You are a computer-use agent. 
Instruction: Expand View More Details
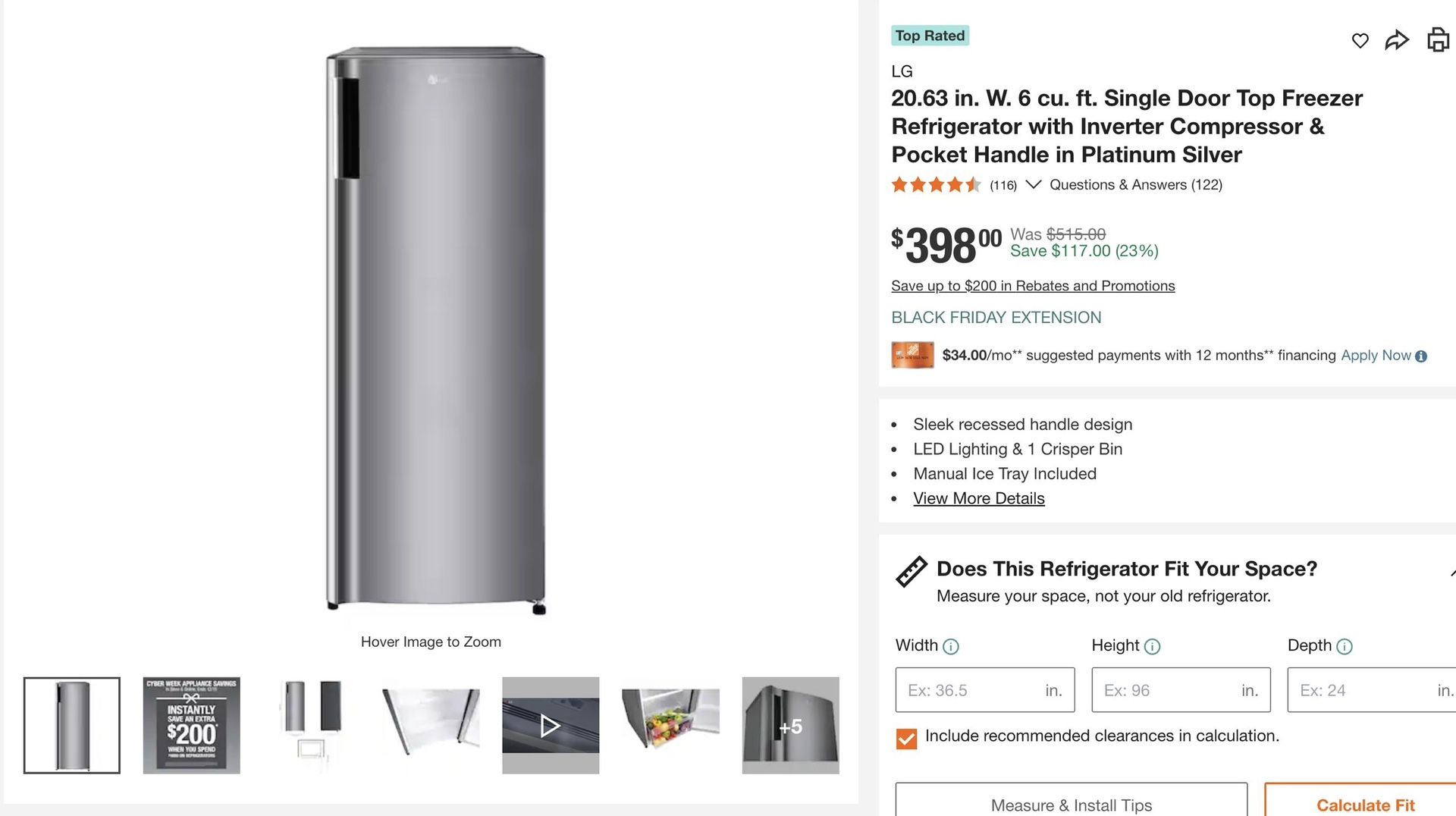[978, 498]
